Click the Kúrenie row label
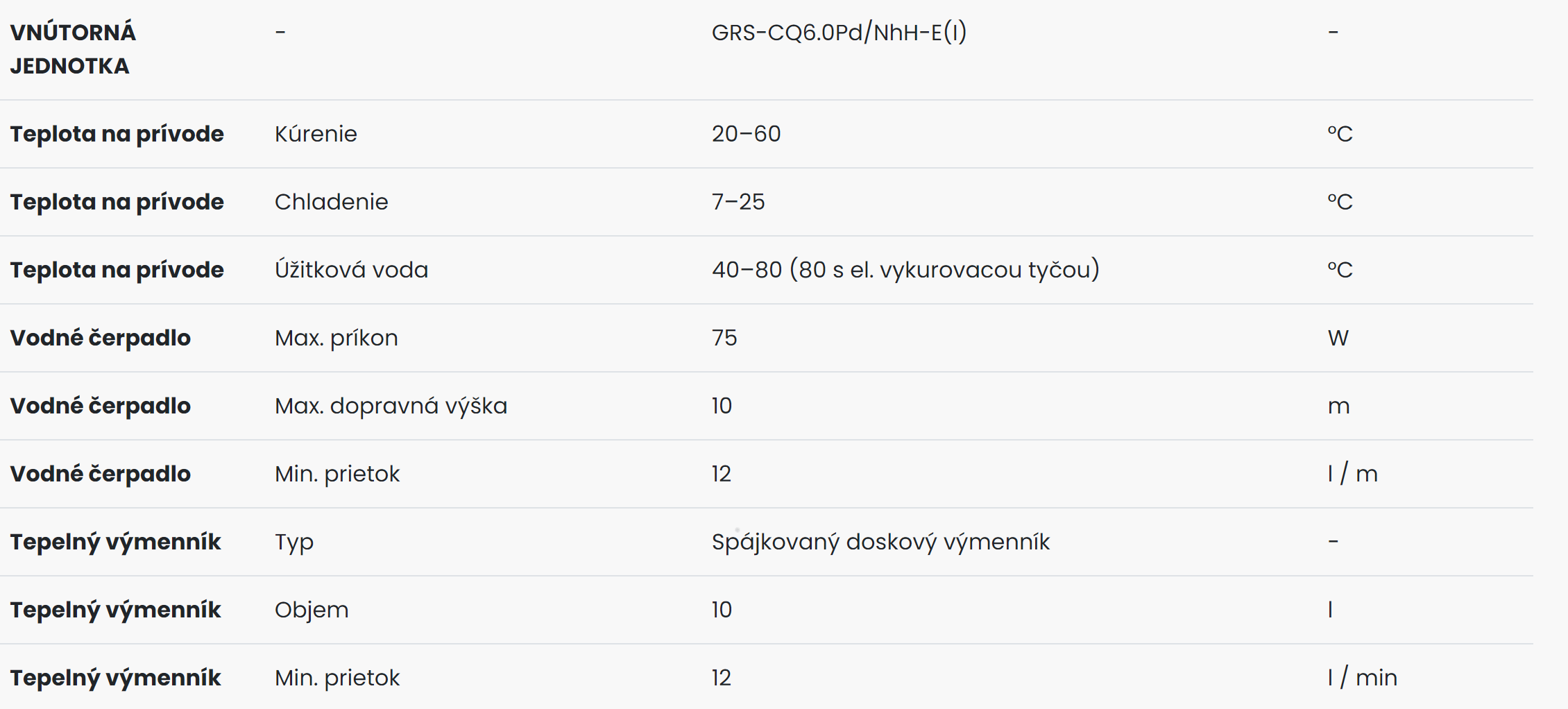 click(x=316, y=134)
